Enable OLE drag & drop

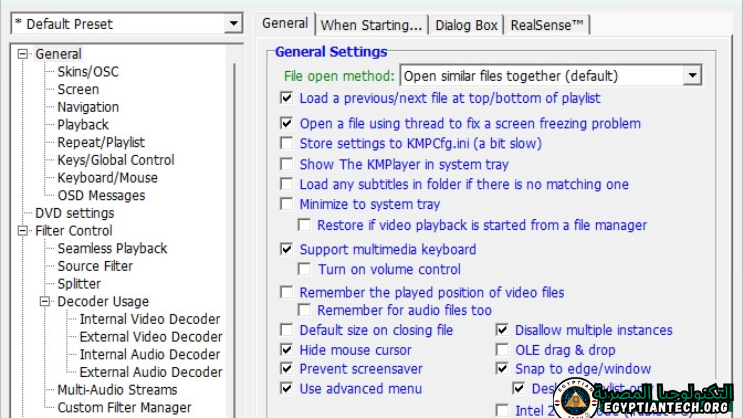coord(502,350)
